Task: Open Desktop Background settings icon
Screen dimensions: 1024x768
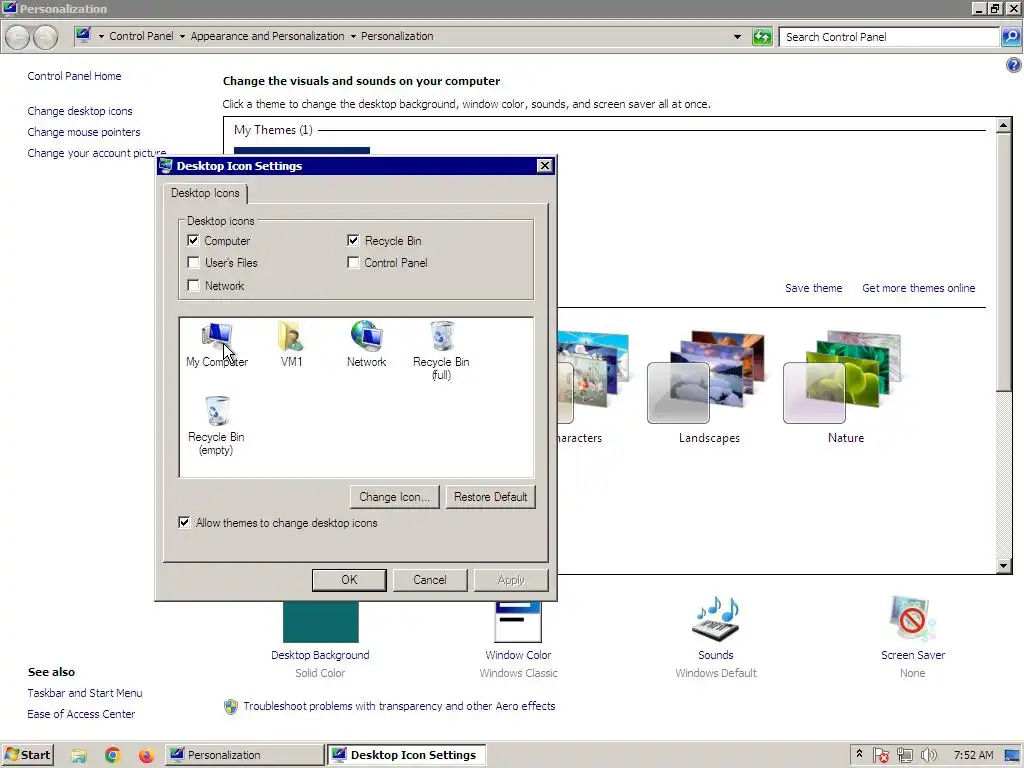Action: (320, 622)
